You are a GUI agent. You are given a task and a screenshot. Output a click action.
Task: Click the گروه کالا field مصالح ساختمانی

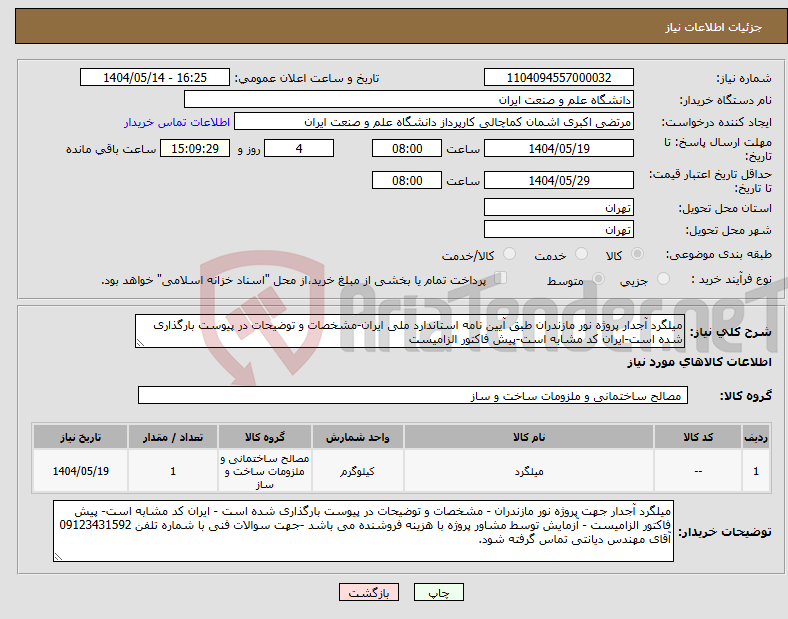pos(413,395)
